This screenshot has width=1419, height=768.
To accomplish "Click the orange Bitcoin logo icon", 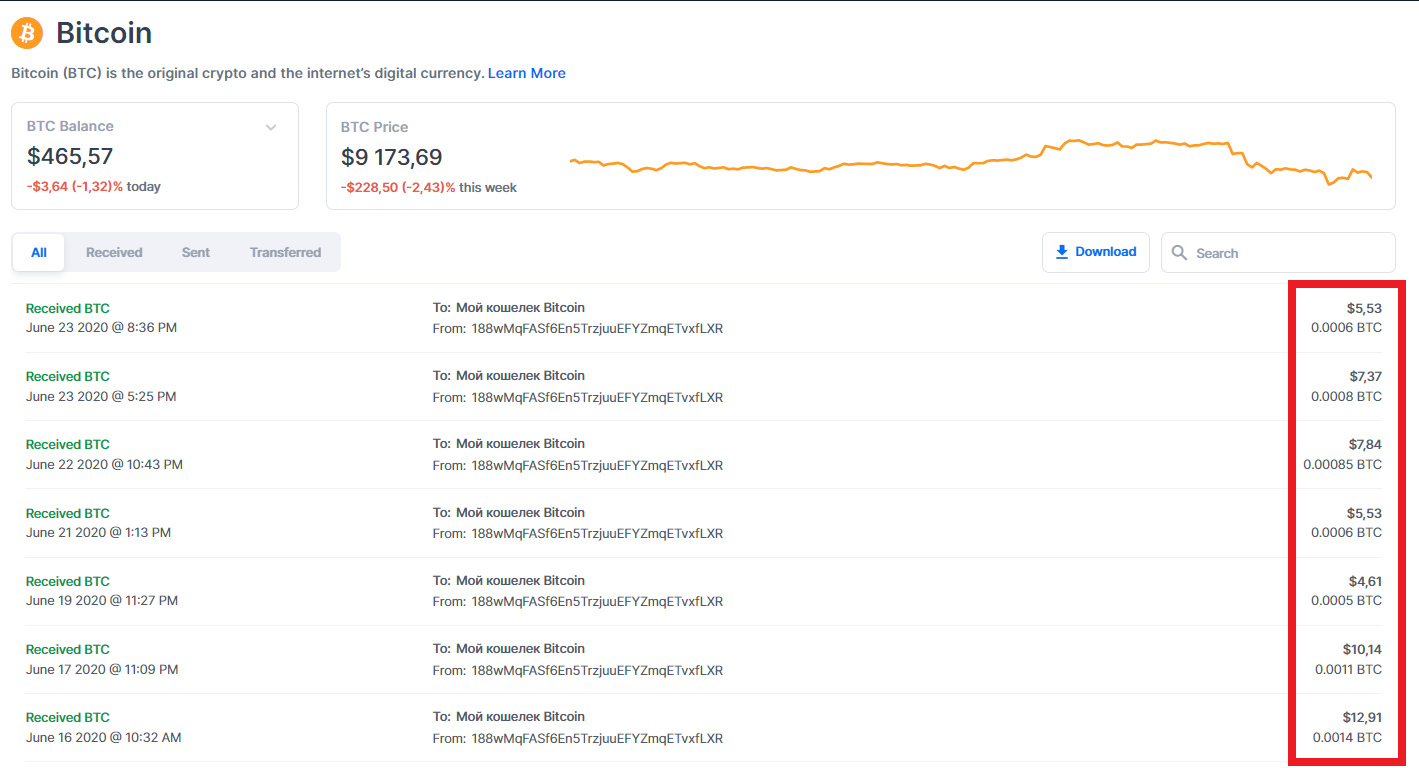I will (x=27, y=33).
